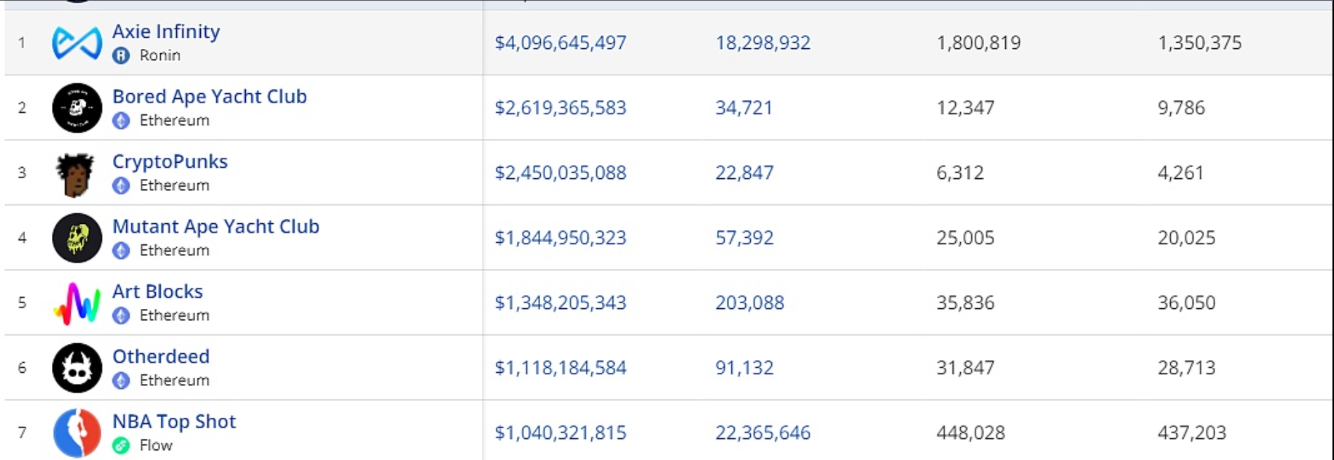This screenshot has height=460, width=1334.
Task: Select the Art Blocks collection name
Action: (157, 292)
